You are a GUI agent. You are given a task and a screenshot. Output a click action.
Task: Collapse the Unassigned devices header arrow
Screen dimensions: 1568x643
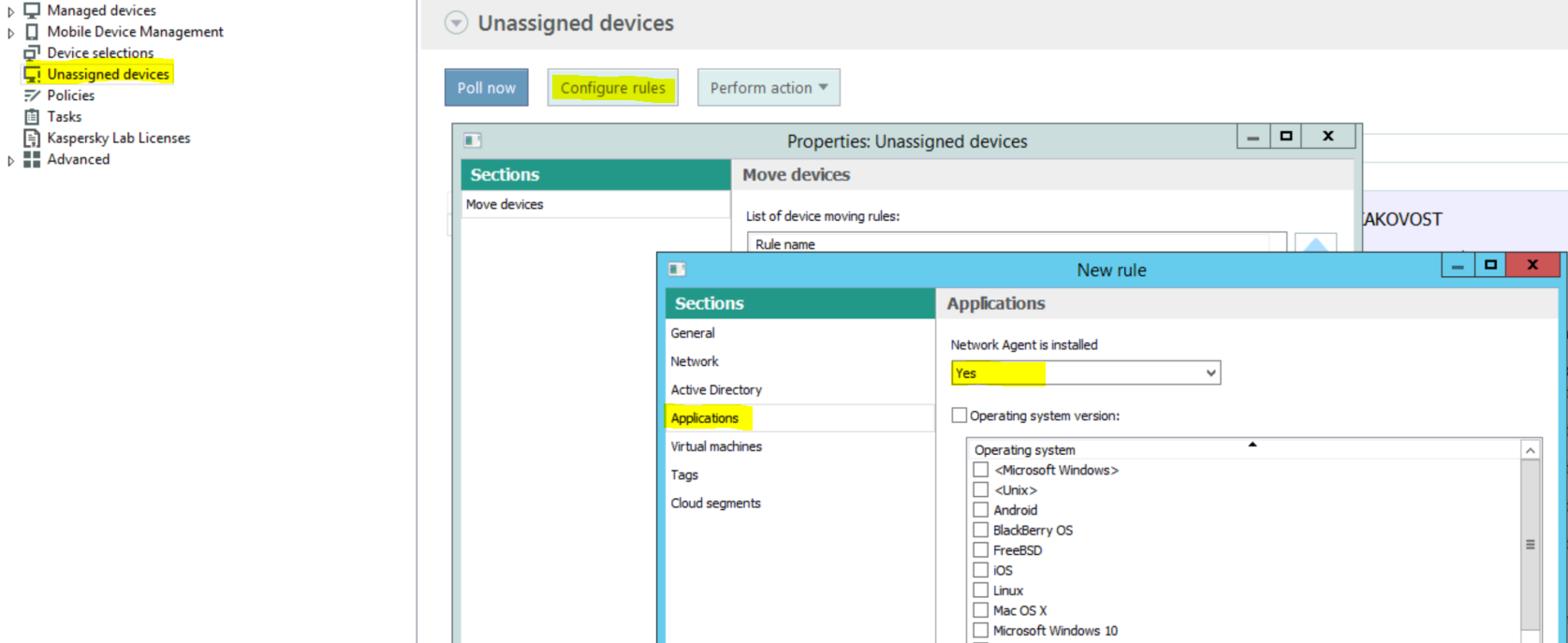pos(456,23)
